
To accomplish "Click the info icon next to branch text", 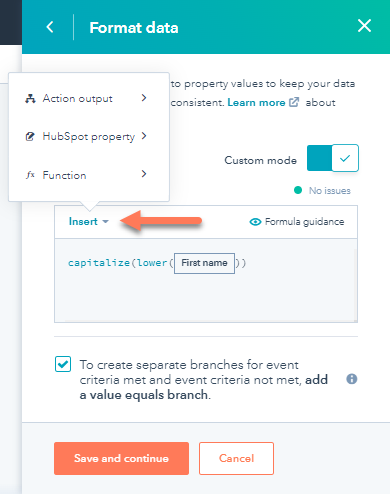I will tap(352, 379).
